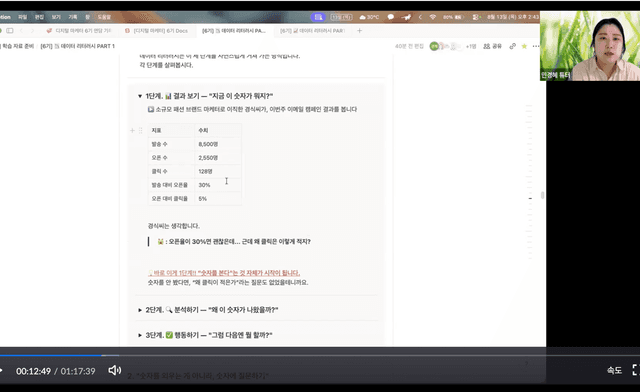
Task: Click the 각 단계를 살펴봅시다 line
Action: (x=166, y=65)
